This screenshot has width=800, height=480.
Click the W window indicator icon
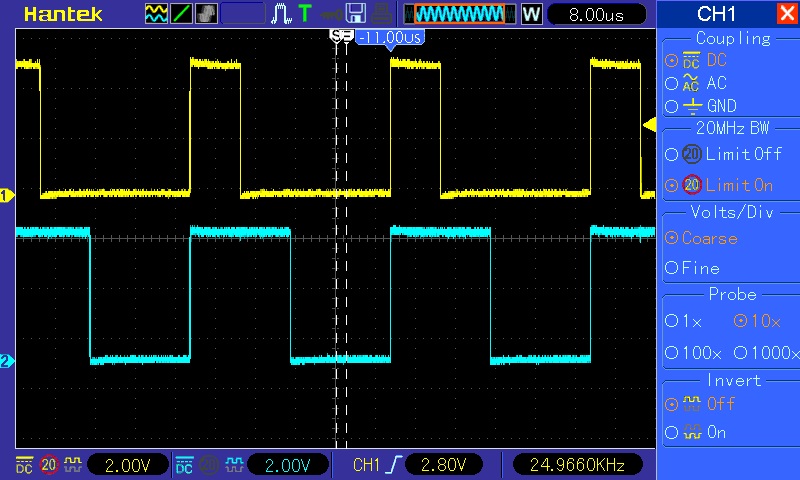[531, 14]
